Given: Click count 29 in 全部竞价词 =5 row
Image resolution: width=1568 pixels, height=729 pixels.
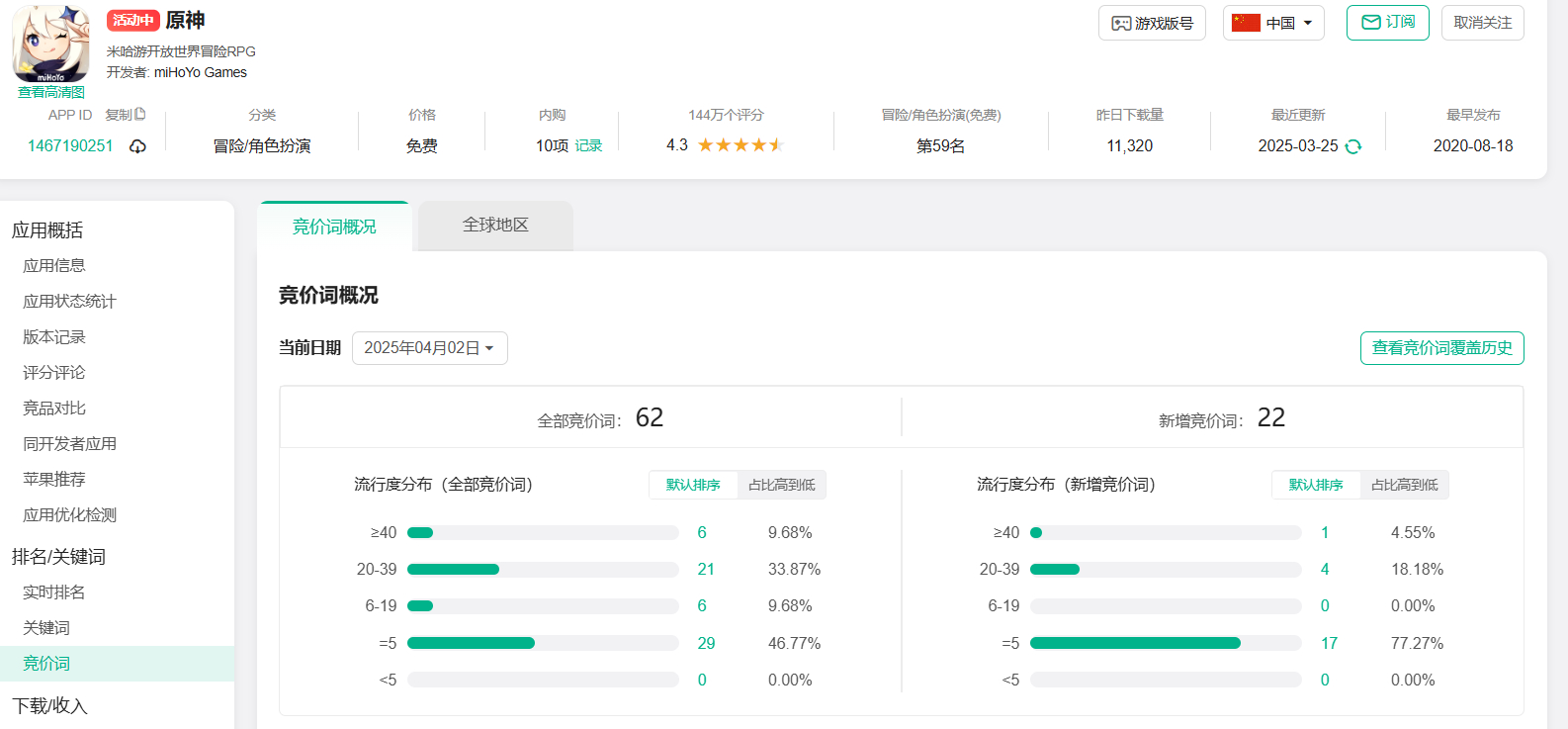Looking at the screenshot, I should (x=706, y=643).
